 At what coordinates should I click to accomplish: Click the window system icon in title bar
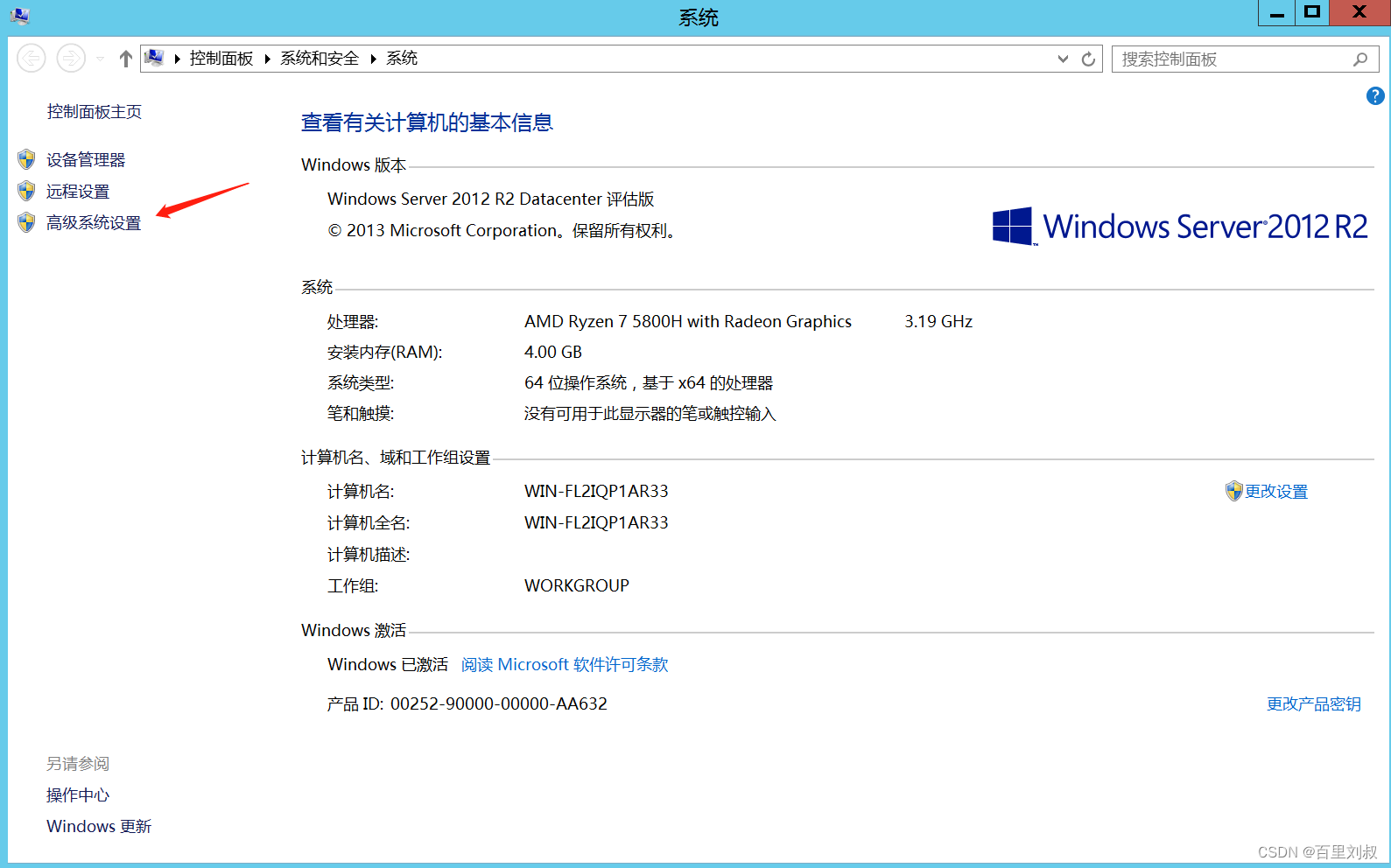coord(19,15)
